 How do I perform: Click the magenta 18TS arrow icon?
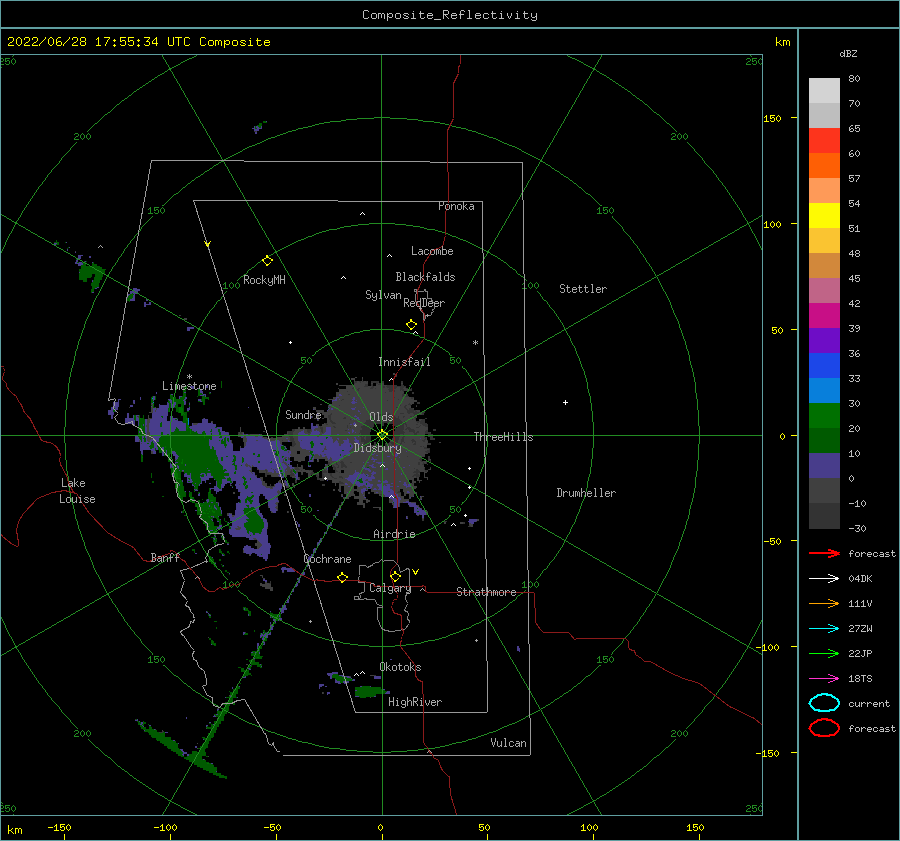(x=824, y=679)
